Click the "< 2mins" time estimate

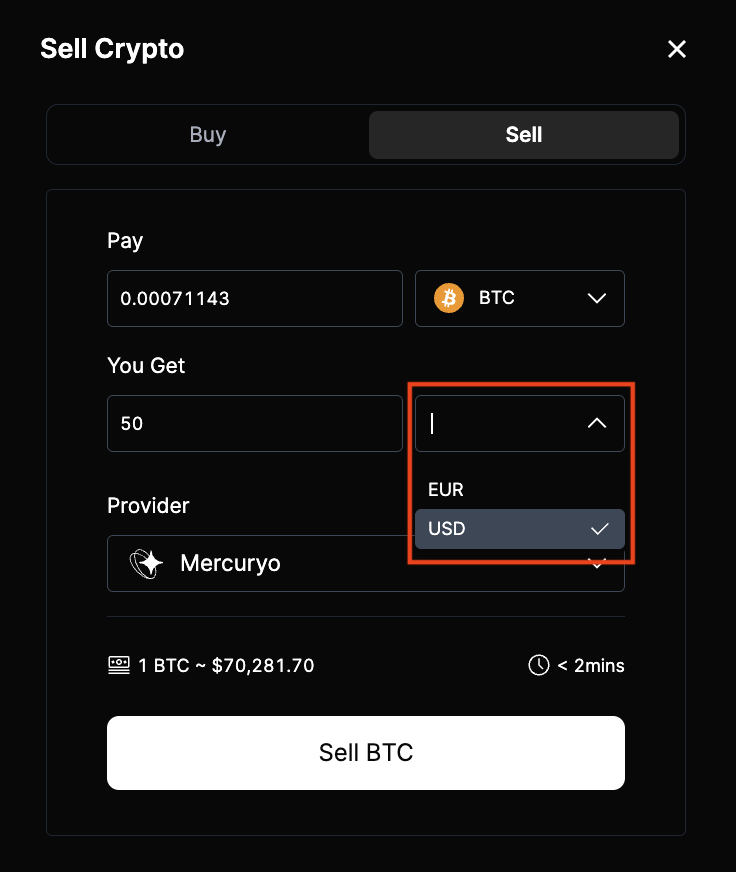[591, 665]
